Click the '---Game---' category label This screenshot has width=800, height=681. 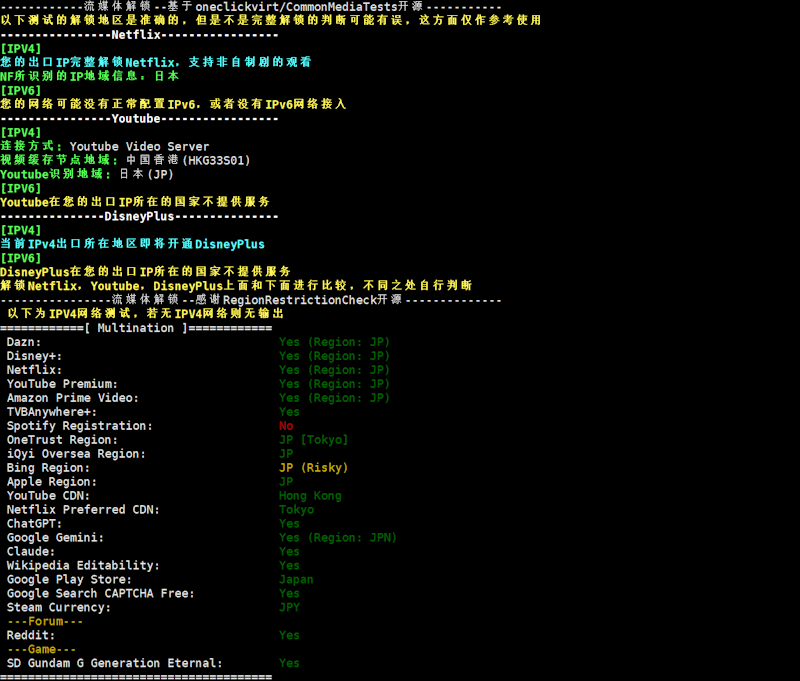(x=41, y=650)
